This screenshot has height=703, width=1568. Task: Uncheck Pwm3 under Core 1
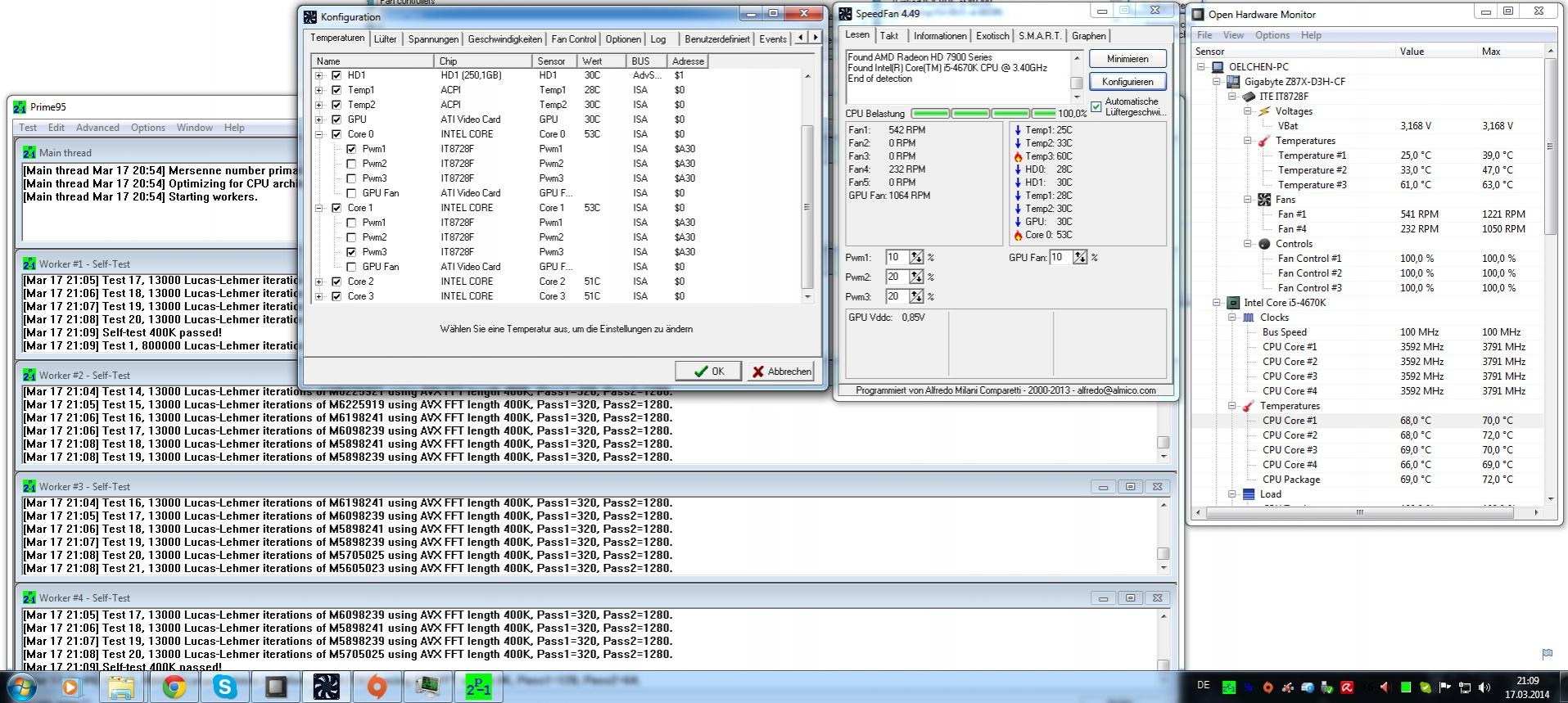[351, 252]
